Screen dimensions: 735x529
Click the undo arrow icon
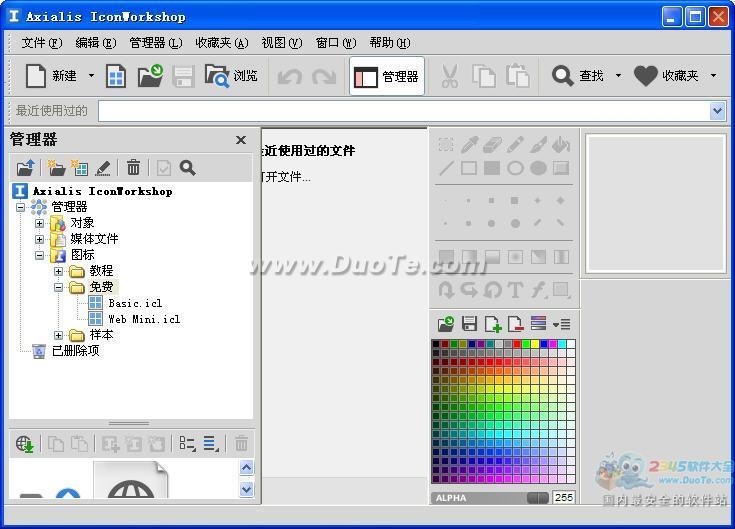pyautogui.click(x=289, y=76)
